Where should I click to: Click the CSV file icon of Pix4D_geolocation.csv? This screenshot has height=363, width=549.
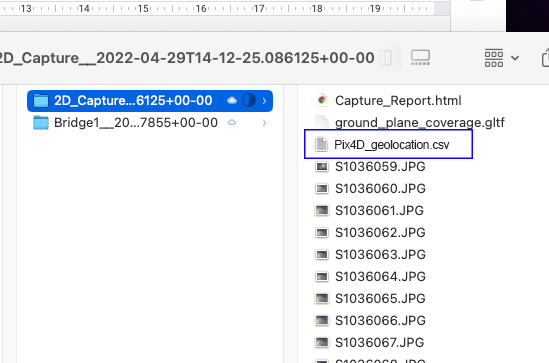pos(321,144)
